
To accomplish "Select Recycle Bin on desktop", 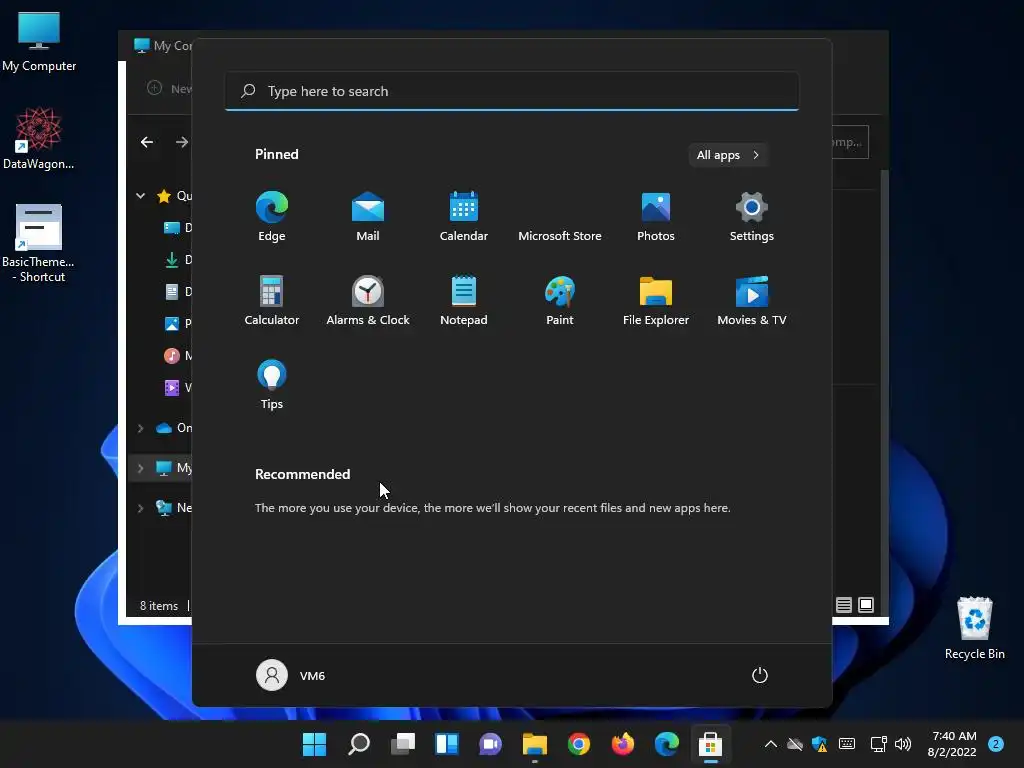I will (x=974, y=628).
